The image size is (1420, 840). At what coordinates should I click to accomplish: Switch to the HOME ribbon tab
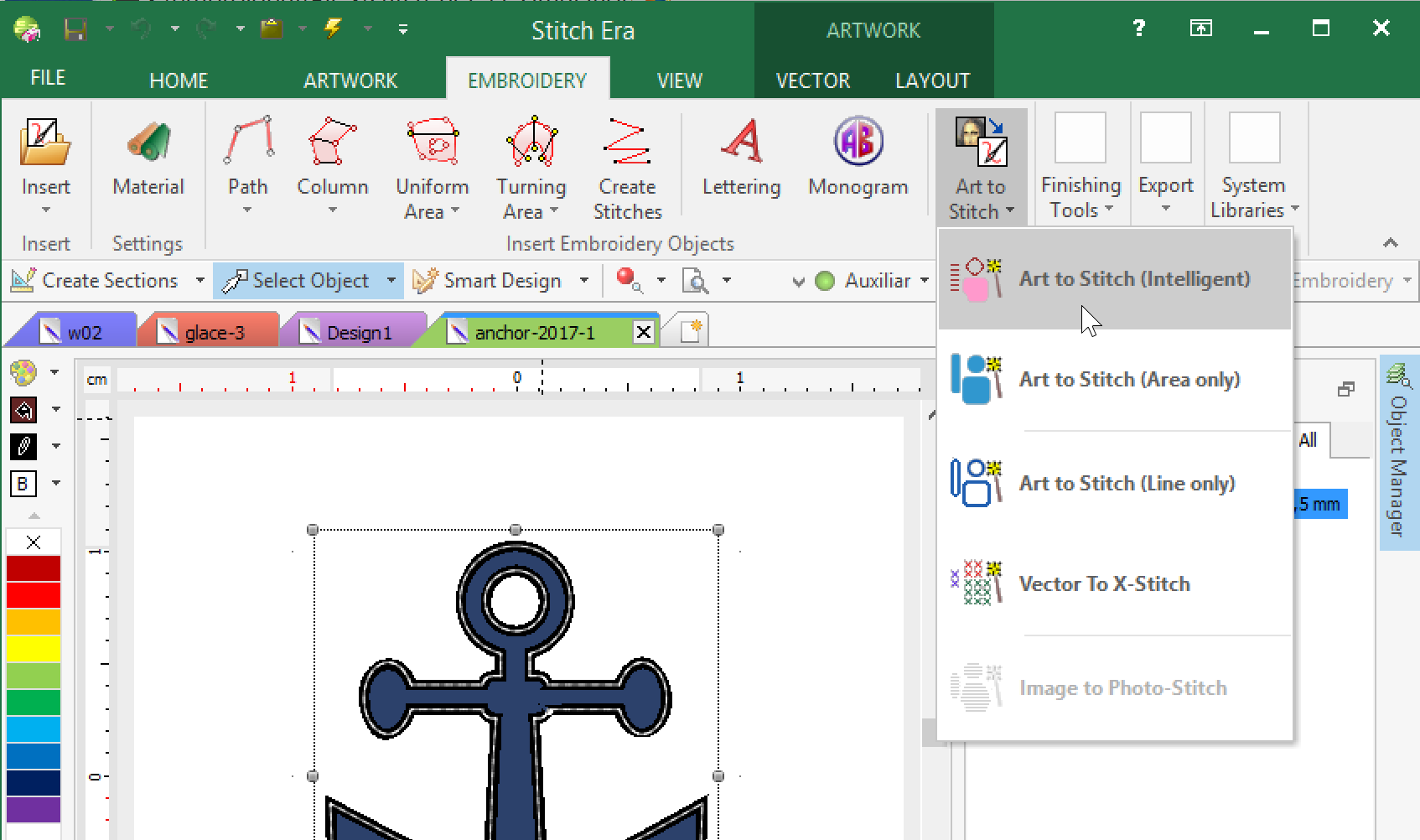click(178, 80)
